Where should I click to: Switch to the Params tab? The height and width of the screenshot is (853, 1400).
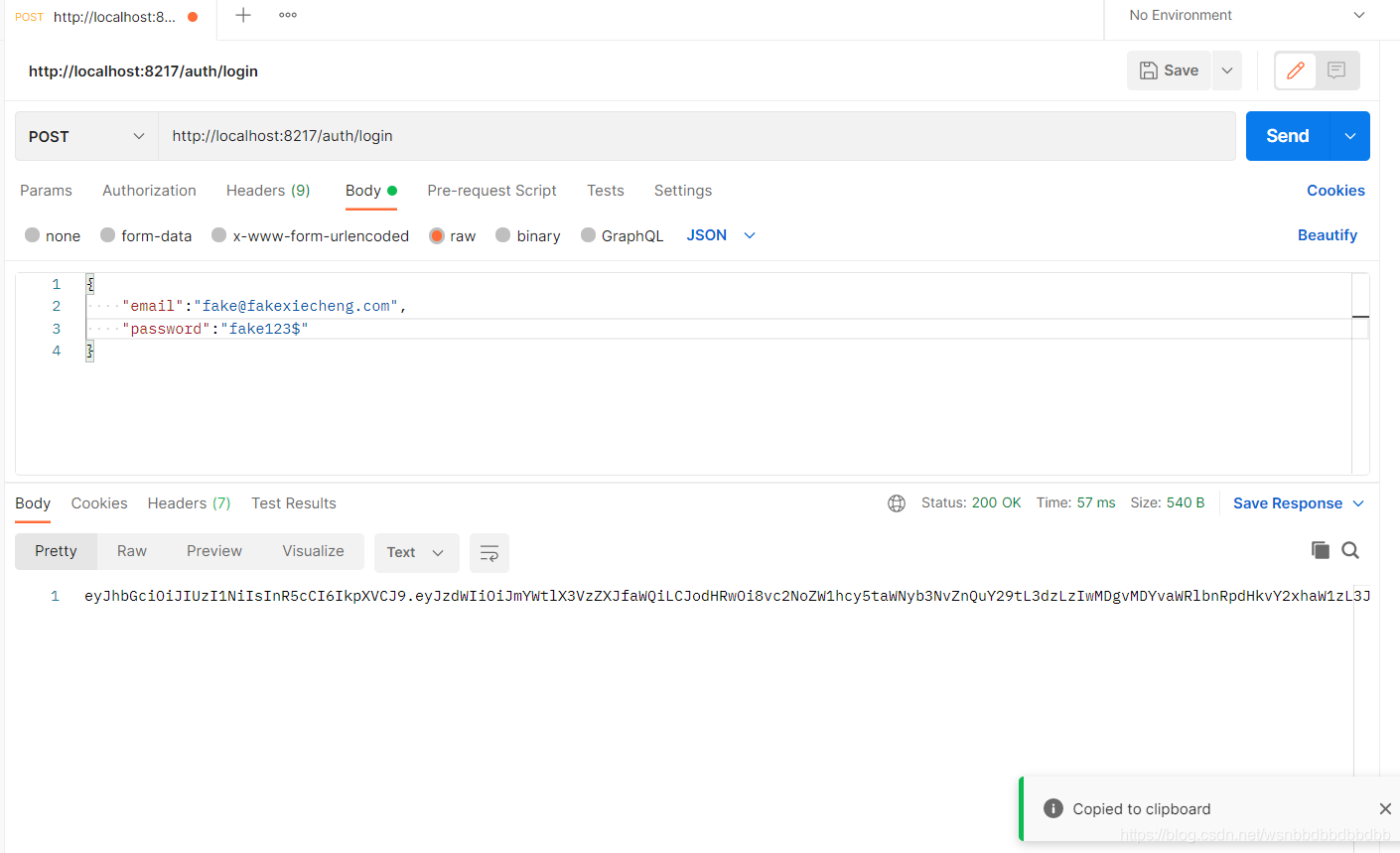46,191
